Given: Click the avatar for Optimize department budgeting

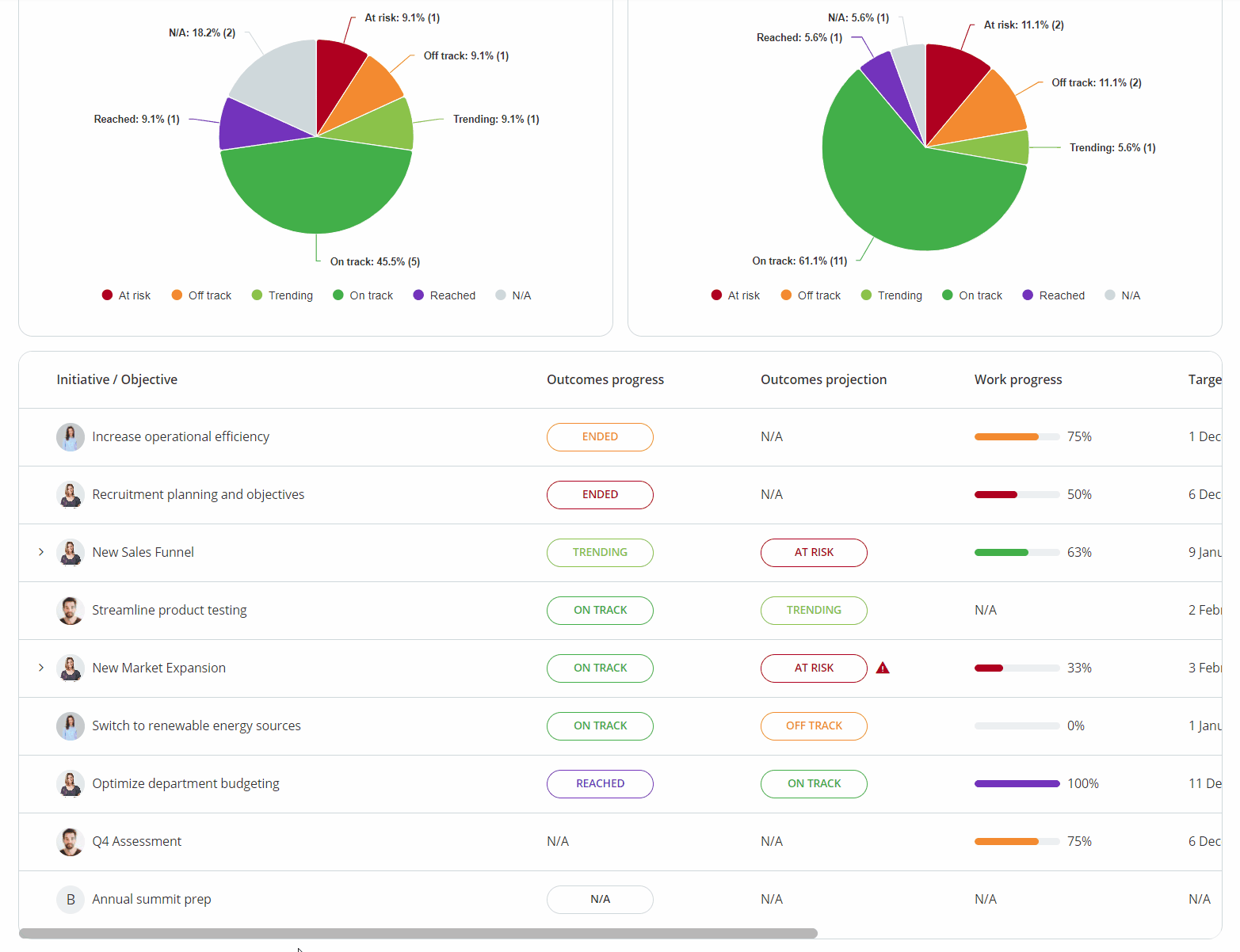Looking at the screenshot, I should click(x=70, y=783).
